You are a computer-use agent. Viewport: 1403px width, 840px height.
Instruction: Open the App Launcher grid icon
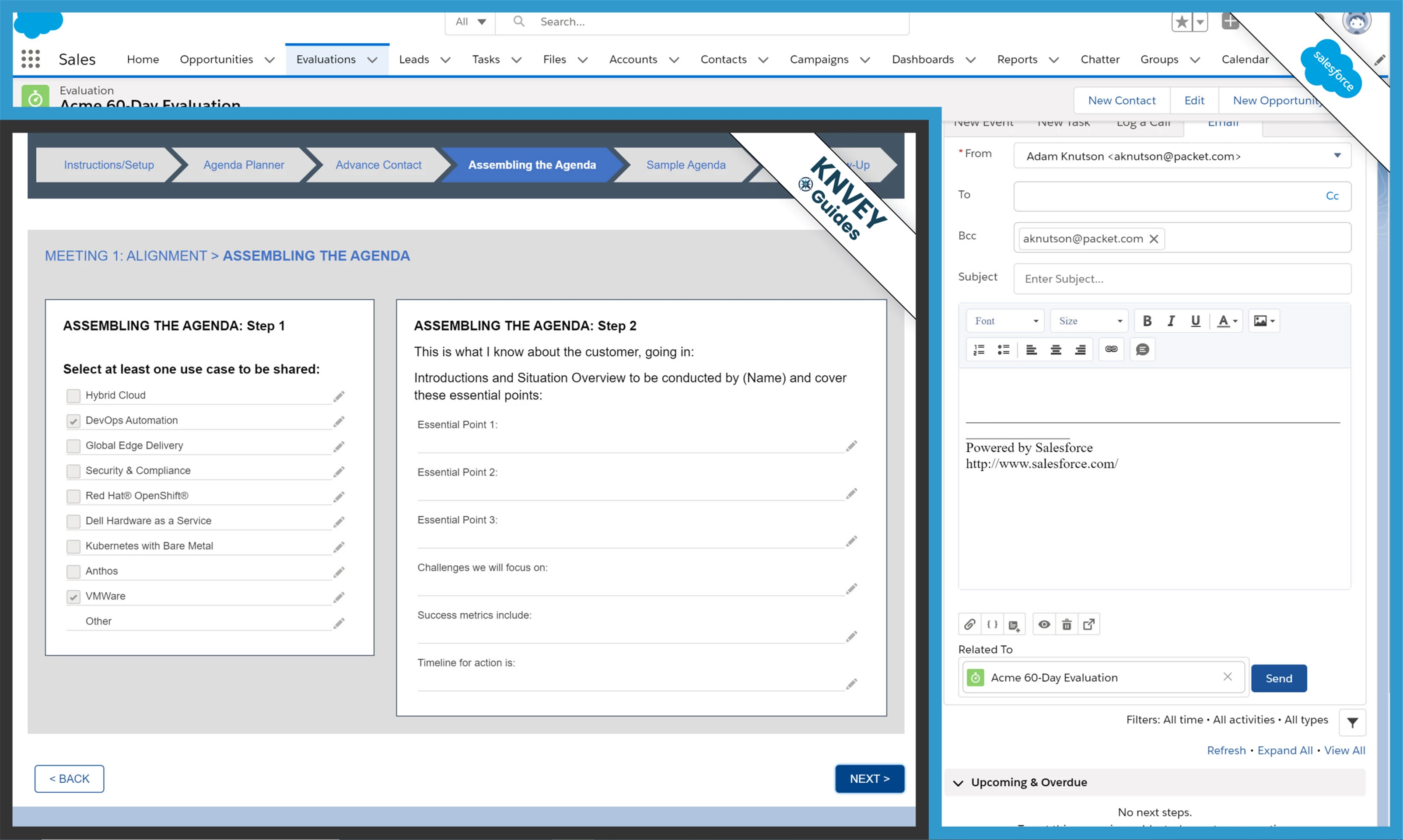coord(31,59)
